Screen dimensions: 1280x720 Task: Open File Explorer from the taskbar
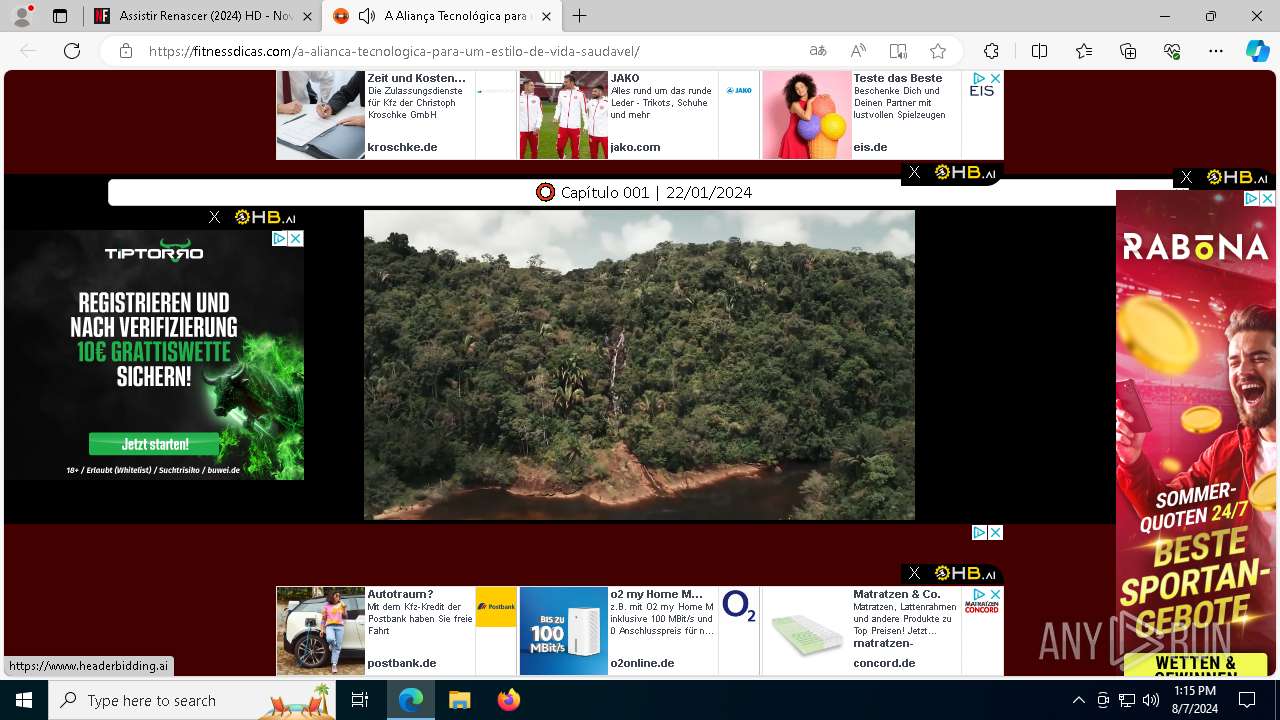(459, 700)
